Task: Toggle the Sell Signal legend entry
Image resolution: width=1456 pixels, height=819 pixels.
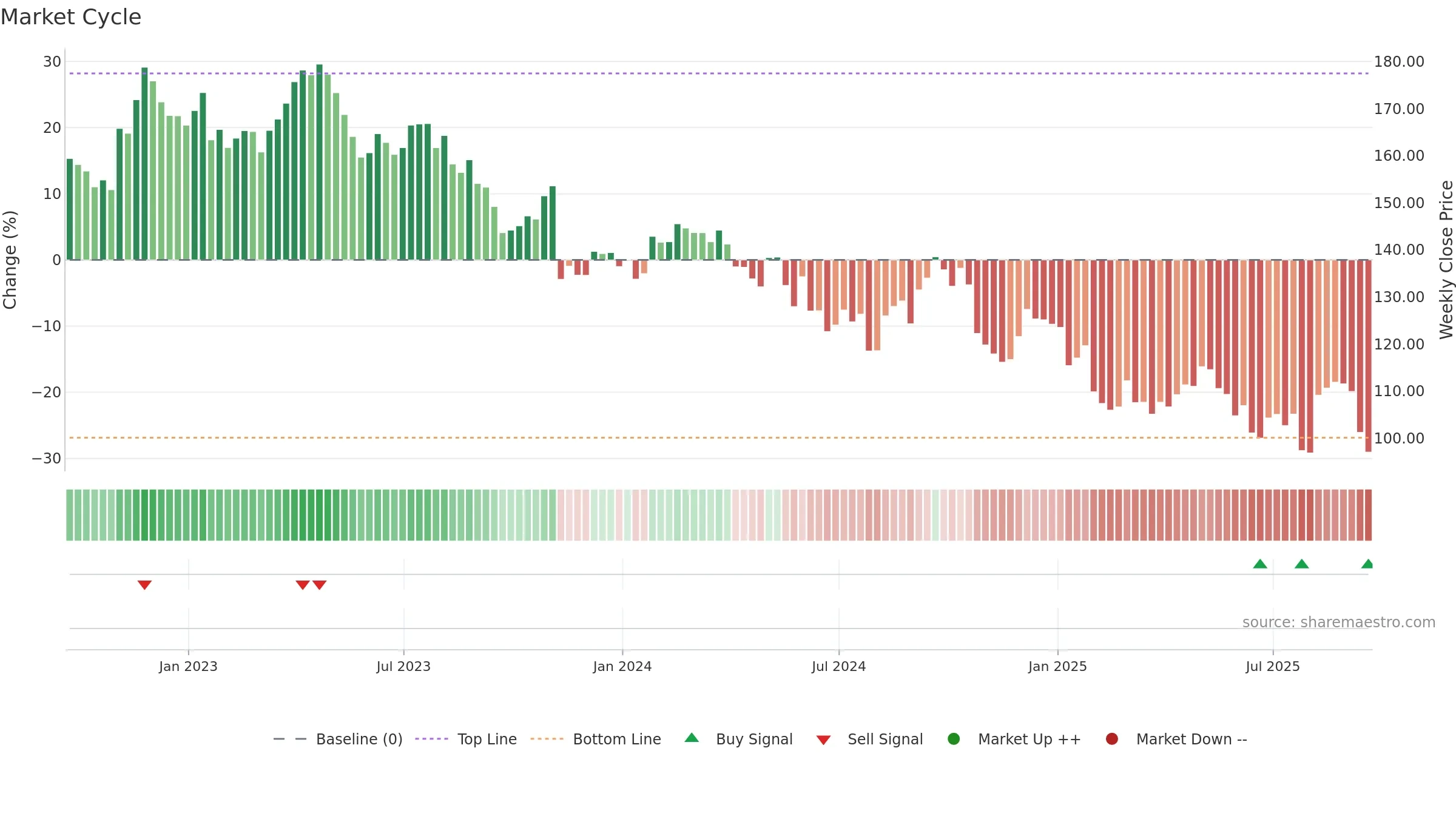Action: tap(869, 739)
